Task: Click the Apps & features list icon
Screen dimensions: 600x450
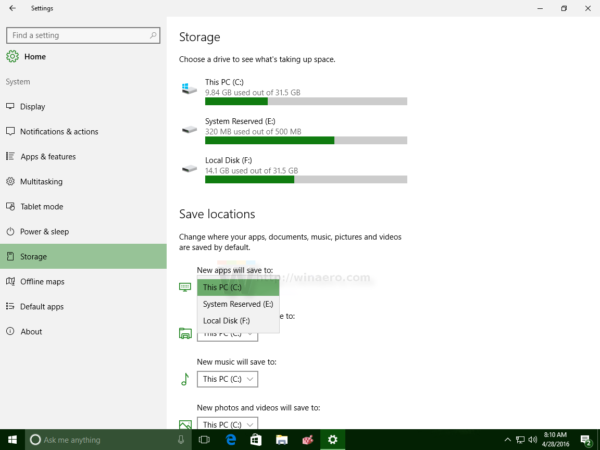Action: coord(10,156)
